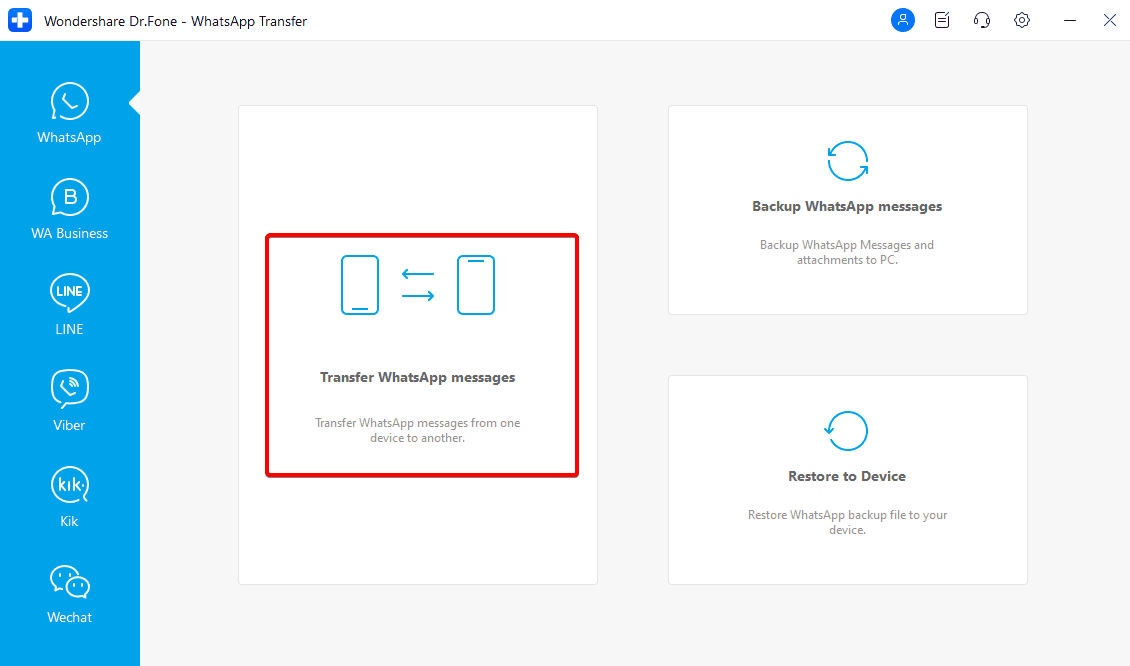Open the WA Business section

69,206
